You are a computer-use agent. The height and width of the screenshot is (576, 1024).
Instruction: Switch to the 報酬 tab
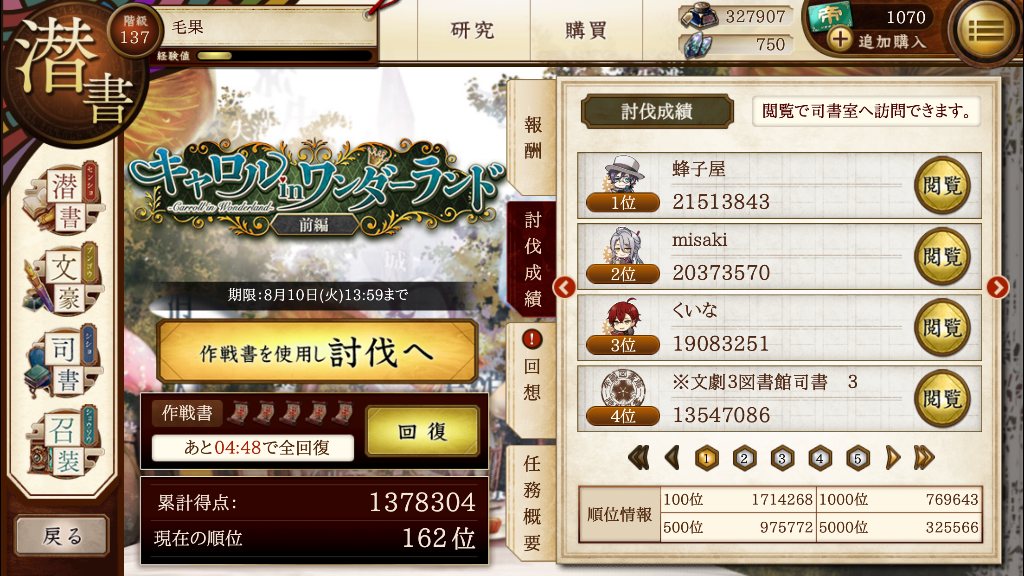point(532,138)
